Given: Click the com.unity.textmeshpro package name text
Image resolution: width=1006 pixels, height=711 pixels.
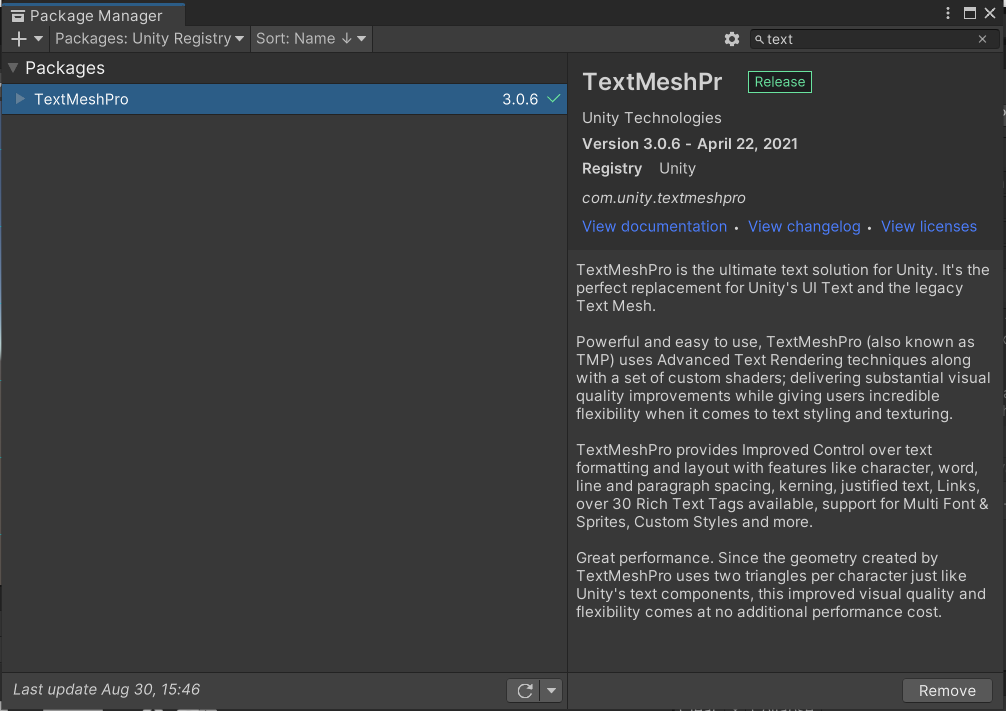Looking at the screenshot, I should click(x=663, y=198).
